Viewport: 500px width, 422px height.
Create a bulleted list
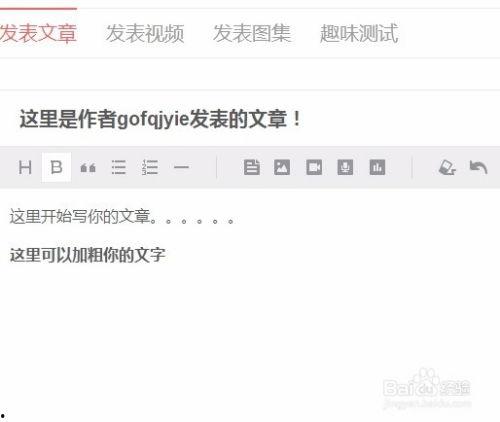(x=118, y=167)
